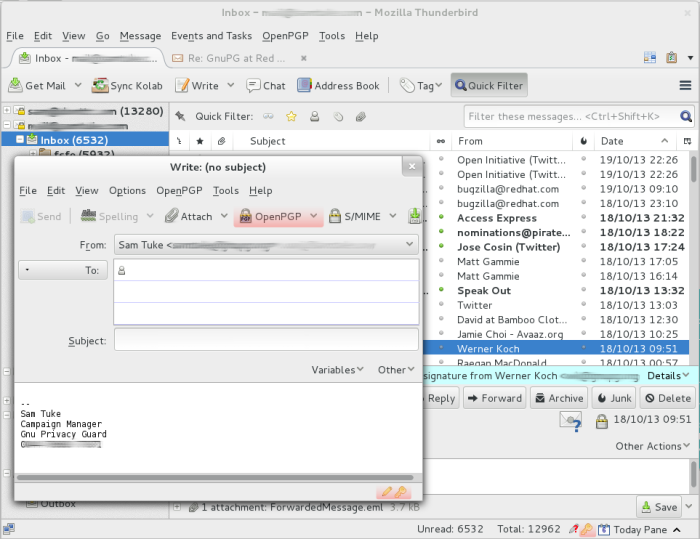Expand S/MIME dropdown arrow

[393, 216]
